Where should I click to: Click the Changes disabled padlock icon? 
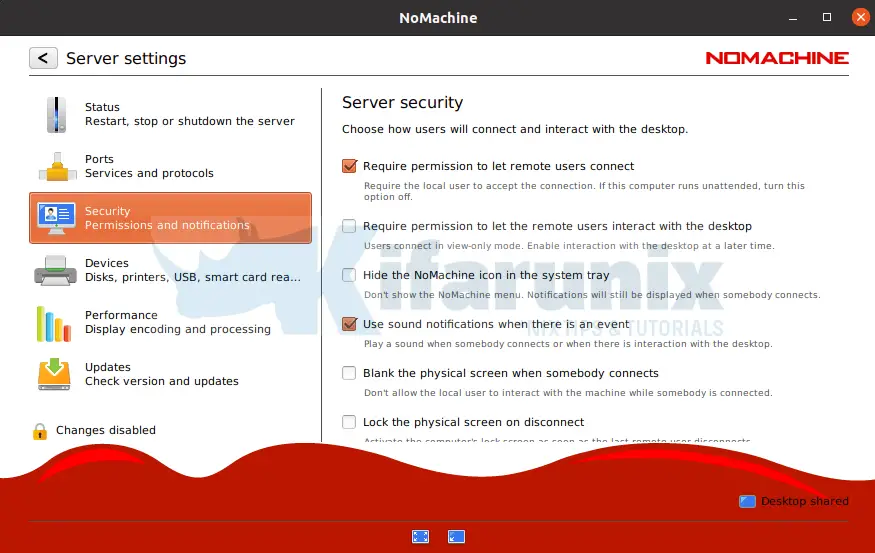click(40, 431)
